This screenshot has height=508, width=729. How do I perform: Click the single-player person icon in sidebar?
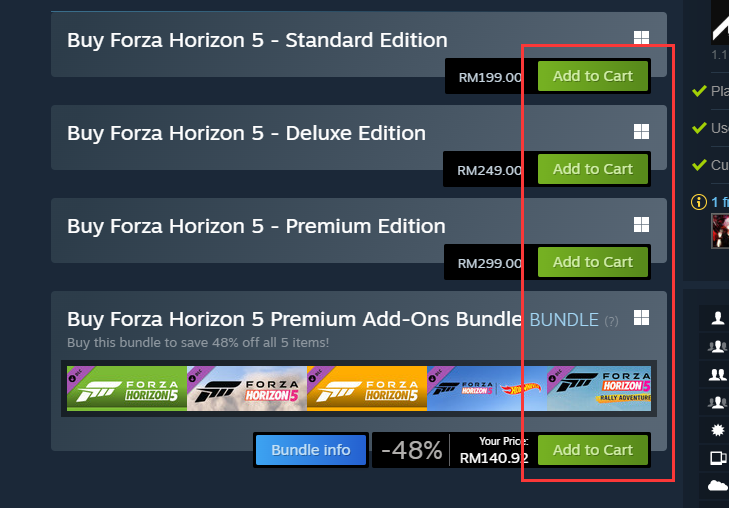717,318
